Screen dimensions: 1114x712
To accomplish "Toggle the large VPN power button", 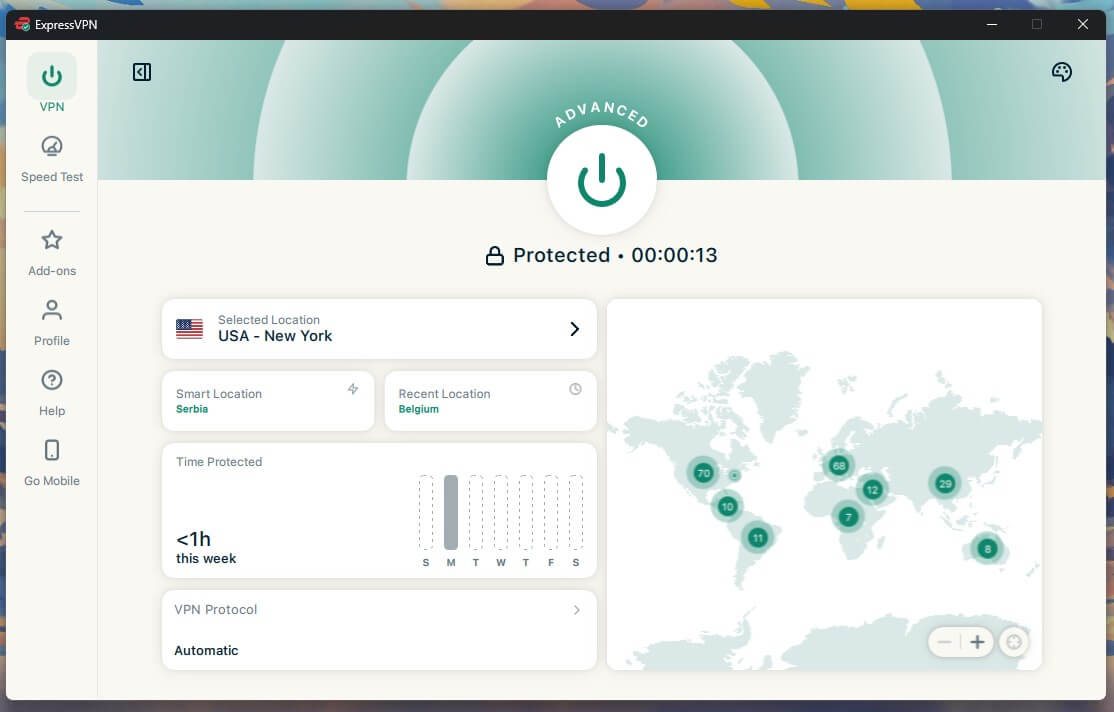I will tap(601, 180).
